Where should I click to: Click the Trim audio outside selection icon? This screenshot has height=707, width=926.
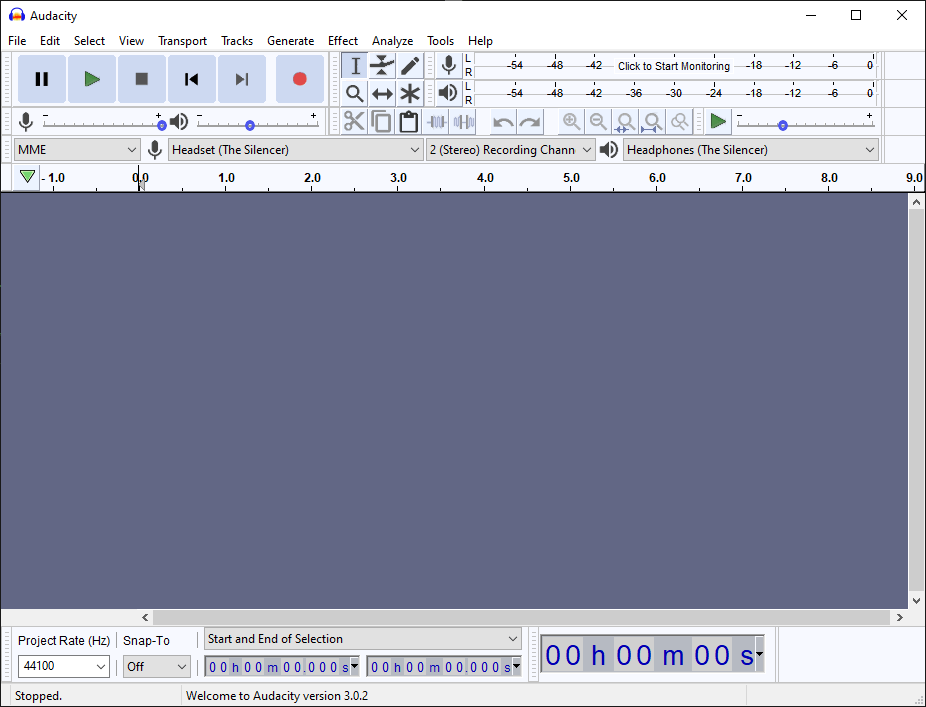click(x=436, y=122)
